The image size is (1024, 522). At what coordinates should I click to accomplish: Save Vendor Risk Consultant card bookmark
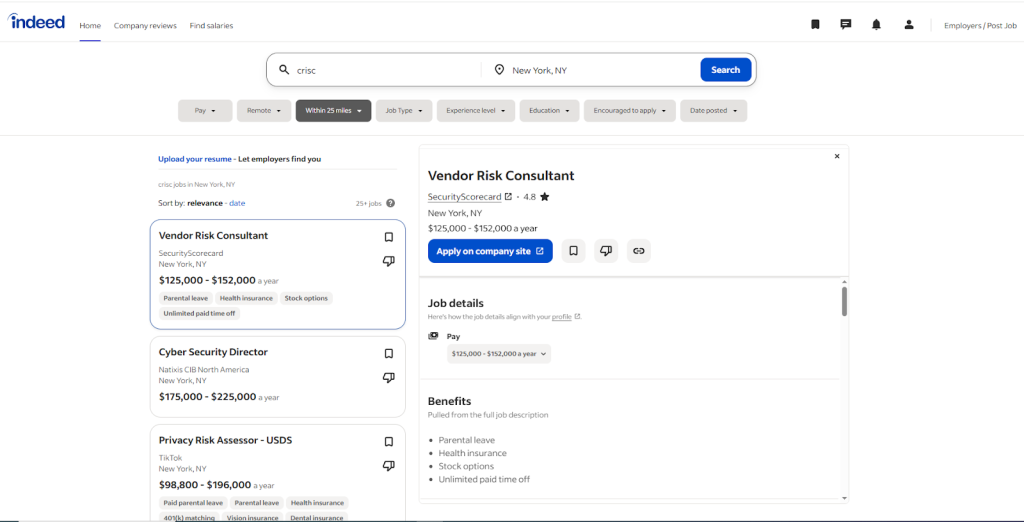point(389,237)
